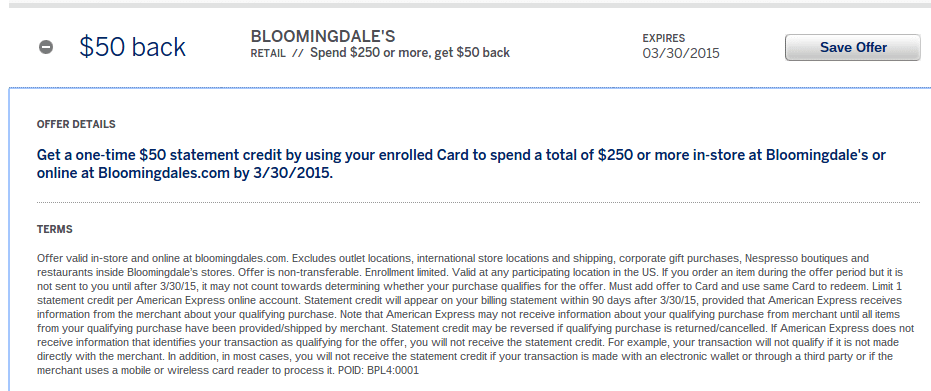Image resolution: width=931 pixels, height=391 pixels.
Task: Click the BLOOMINGDALE'S merchant heading
Action: pyautogui.click(x=323, y=36)
